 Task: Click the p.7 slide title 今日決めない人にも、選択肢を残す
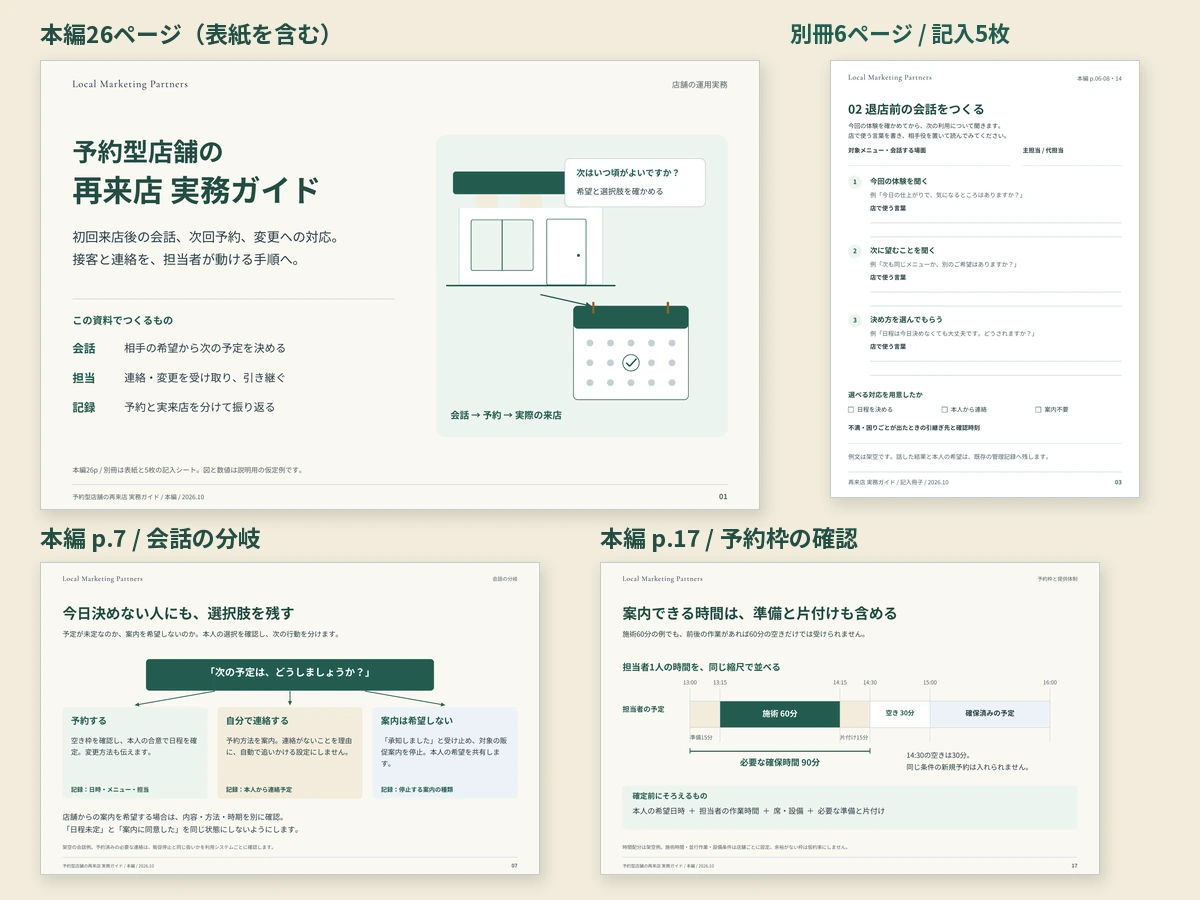tap(178, 613)
